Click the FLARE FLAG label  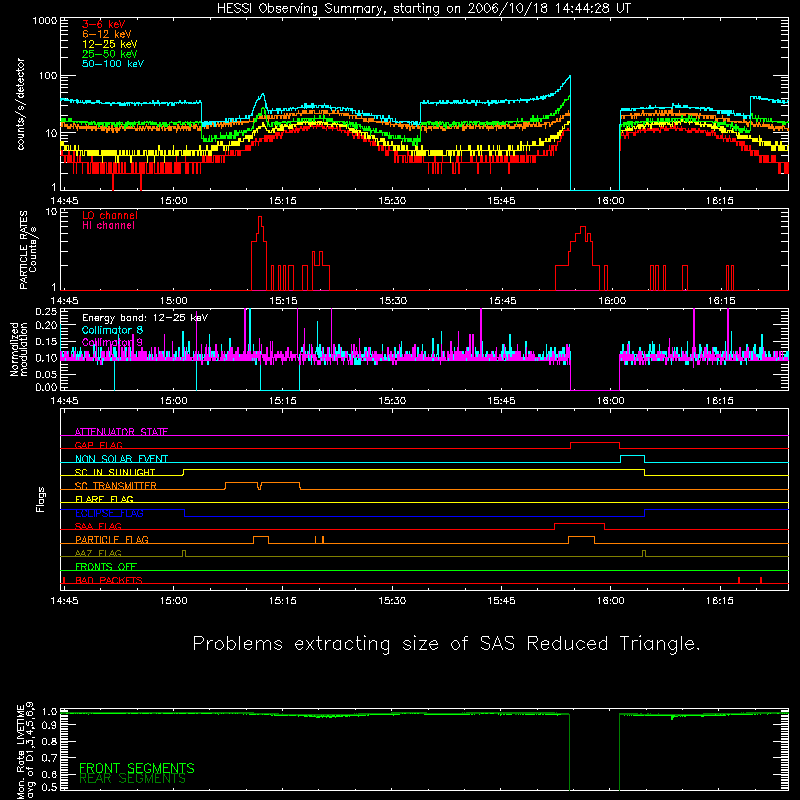(104, 499)
